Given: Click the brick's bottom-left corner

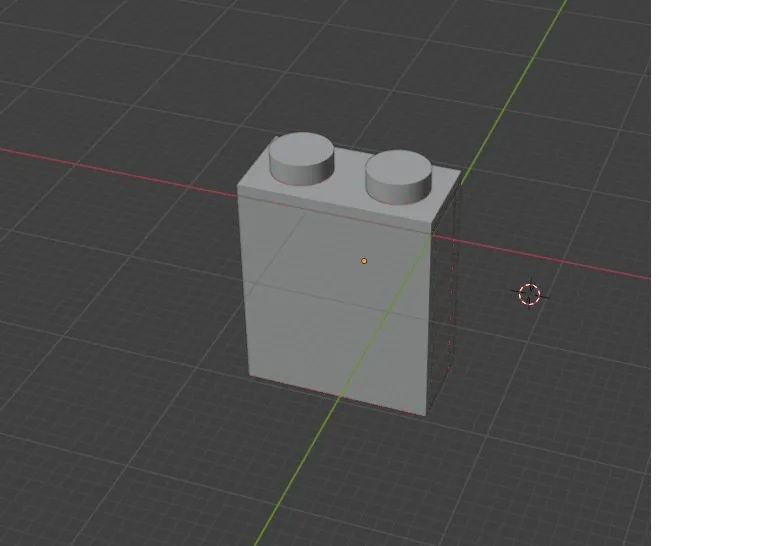Looking at the screenshot, I should click(248, 377).
